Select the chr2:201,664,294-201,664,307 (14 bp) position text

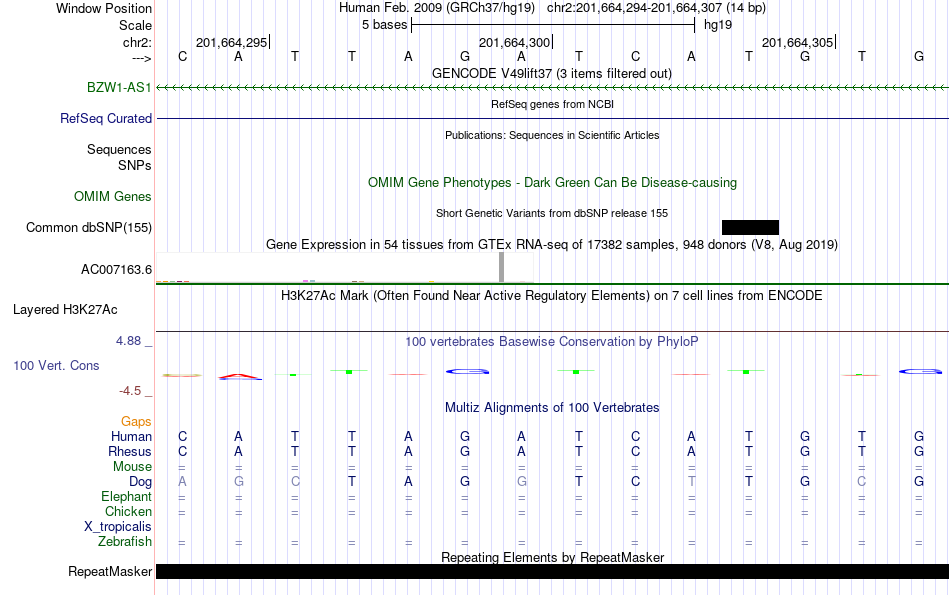point(656,8)
